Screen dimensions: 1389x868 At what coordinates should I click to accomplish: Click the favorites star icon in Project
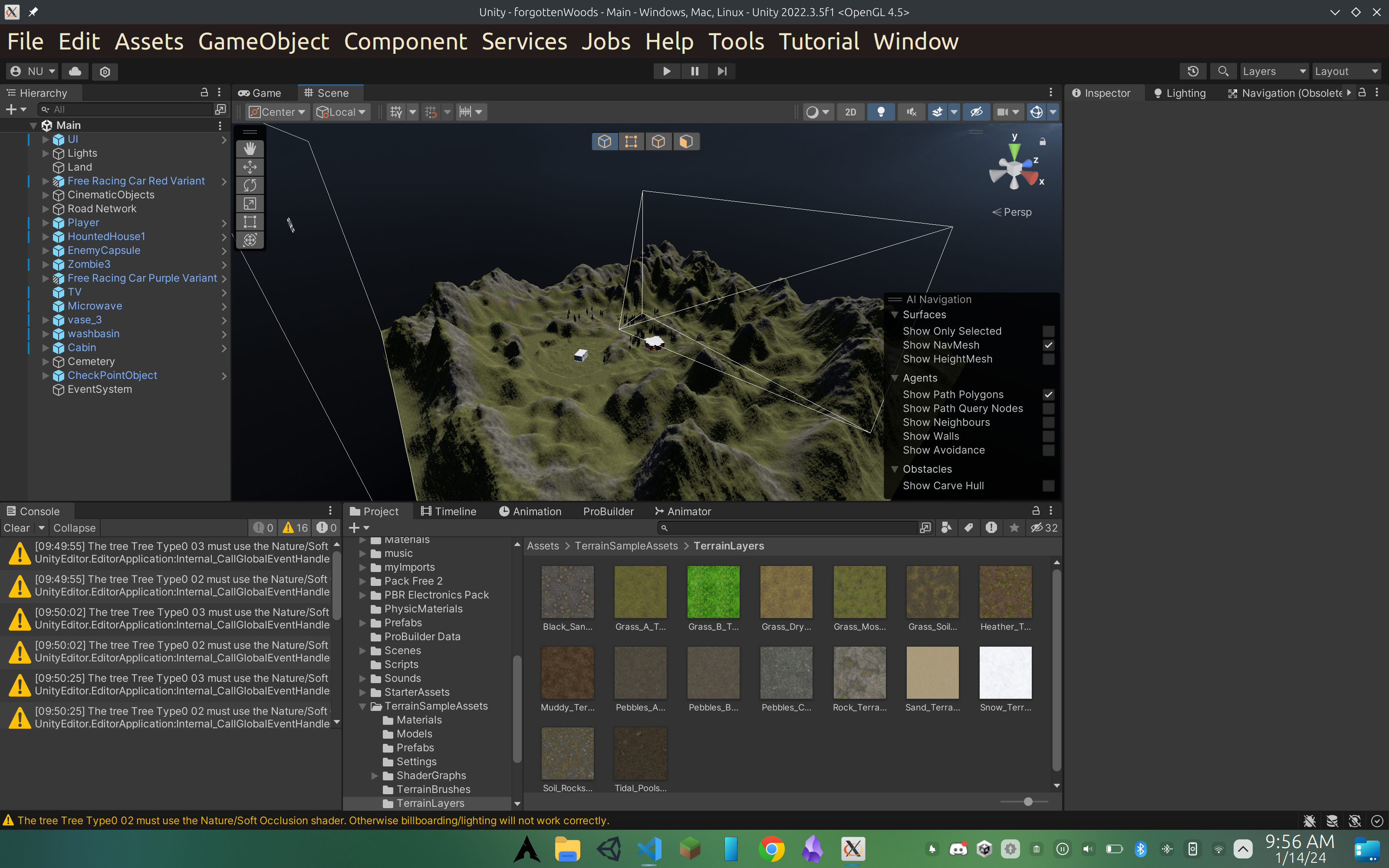[x=1014, y=528]
